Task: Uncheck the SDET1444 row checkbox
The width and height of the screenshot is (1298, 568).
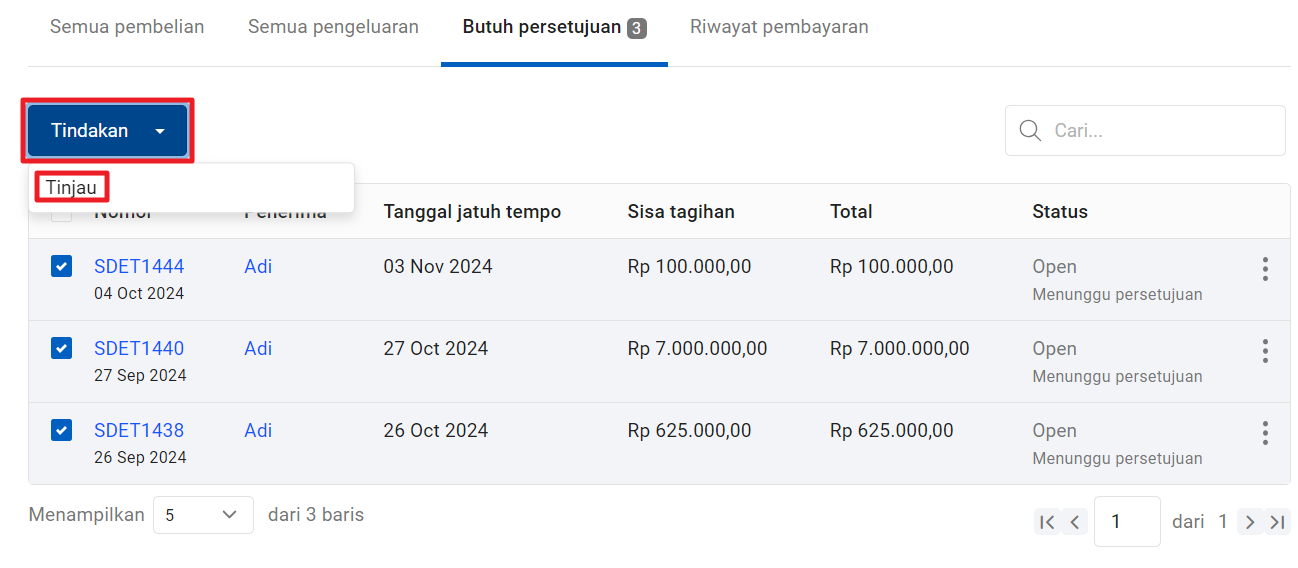Action: tap(61, 266)
